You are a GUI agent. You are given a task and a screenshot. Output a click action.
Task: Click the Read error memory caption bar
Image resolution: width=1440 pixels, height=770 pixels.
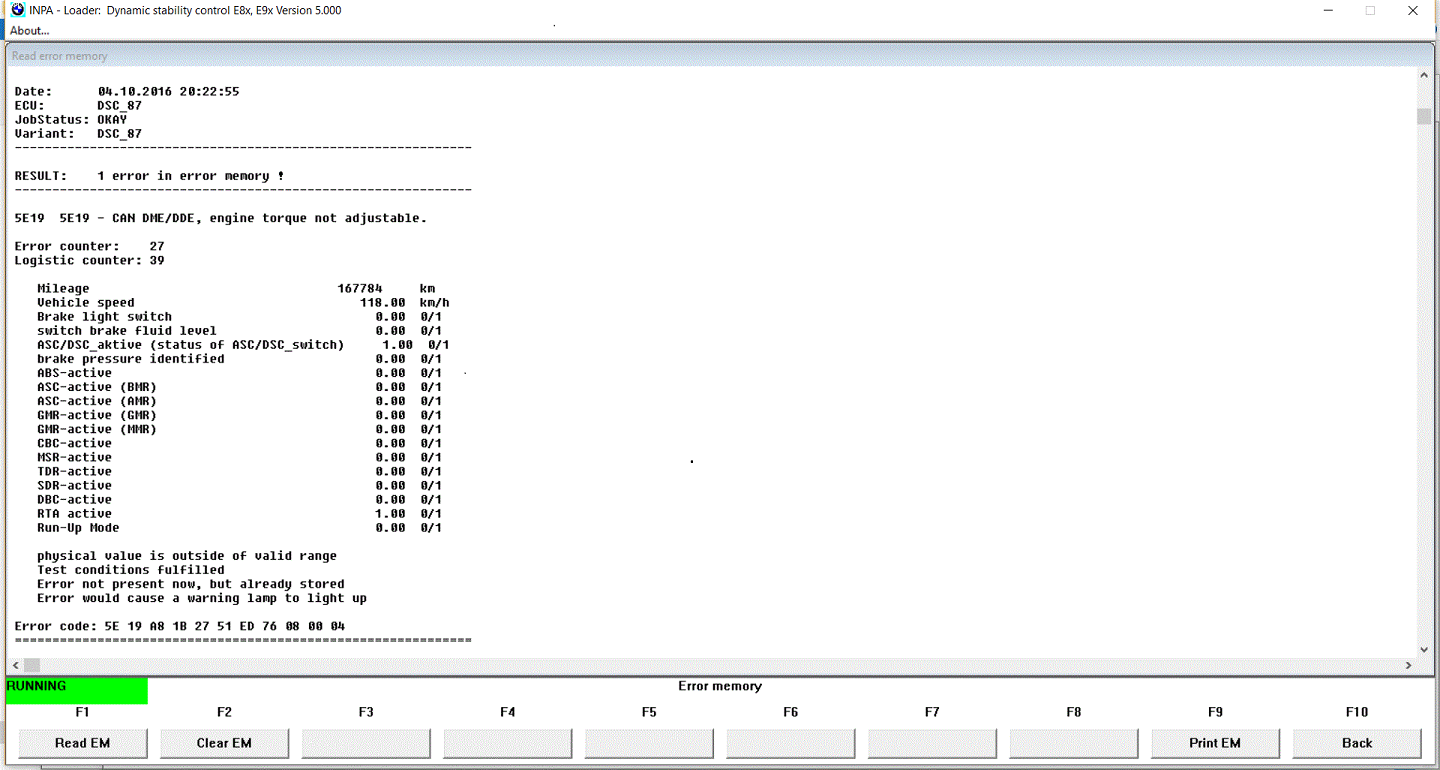[59, 55]
